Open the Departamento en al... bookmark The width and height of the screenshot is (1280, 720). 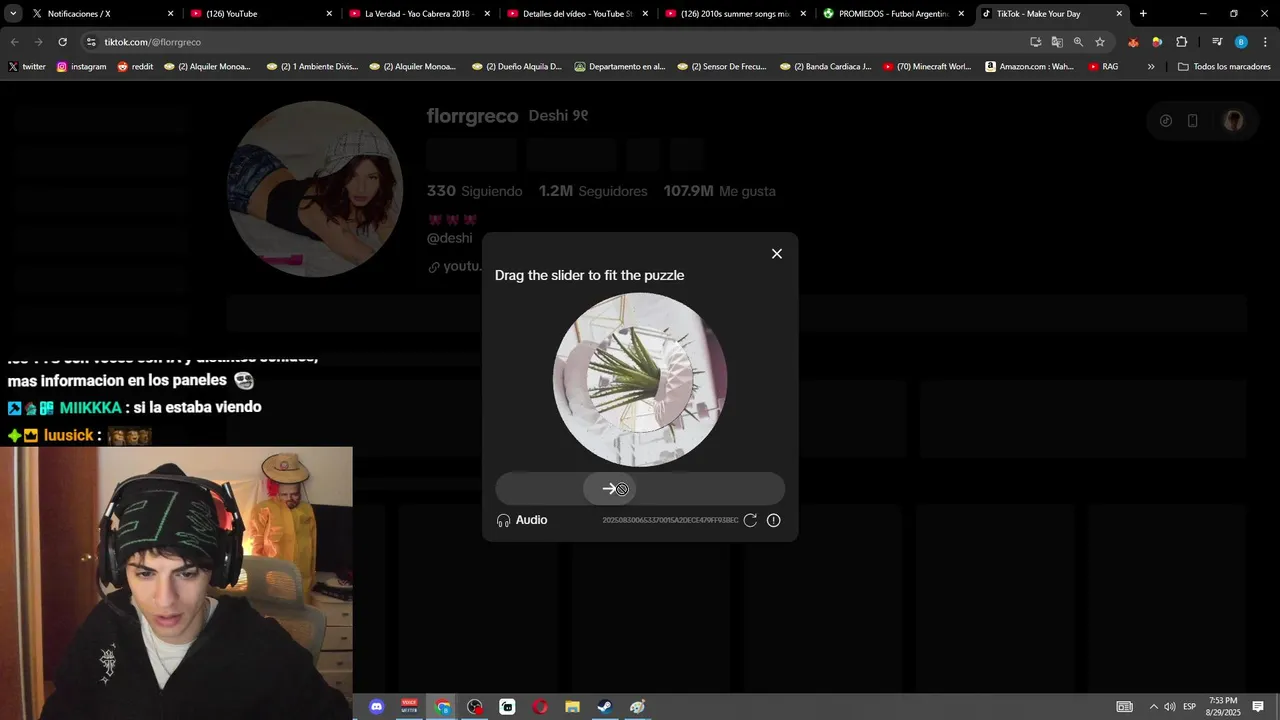[620, 67]
